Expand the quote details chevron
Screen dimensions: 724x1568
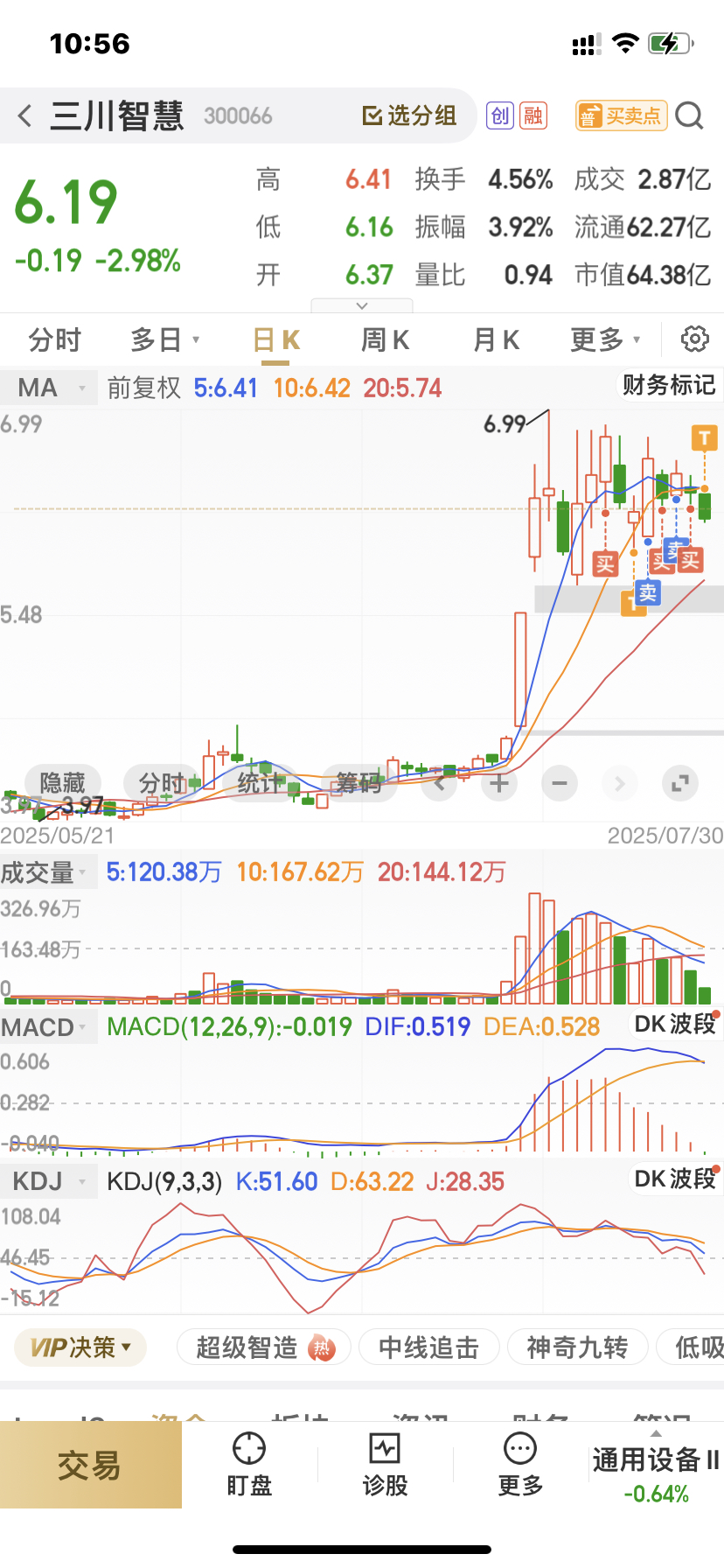(x=362, y=305)
